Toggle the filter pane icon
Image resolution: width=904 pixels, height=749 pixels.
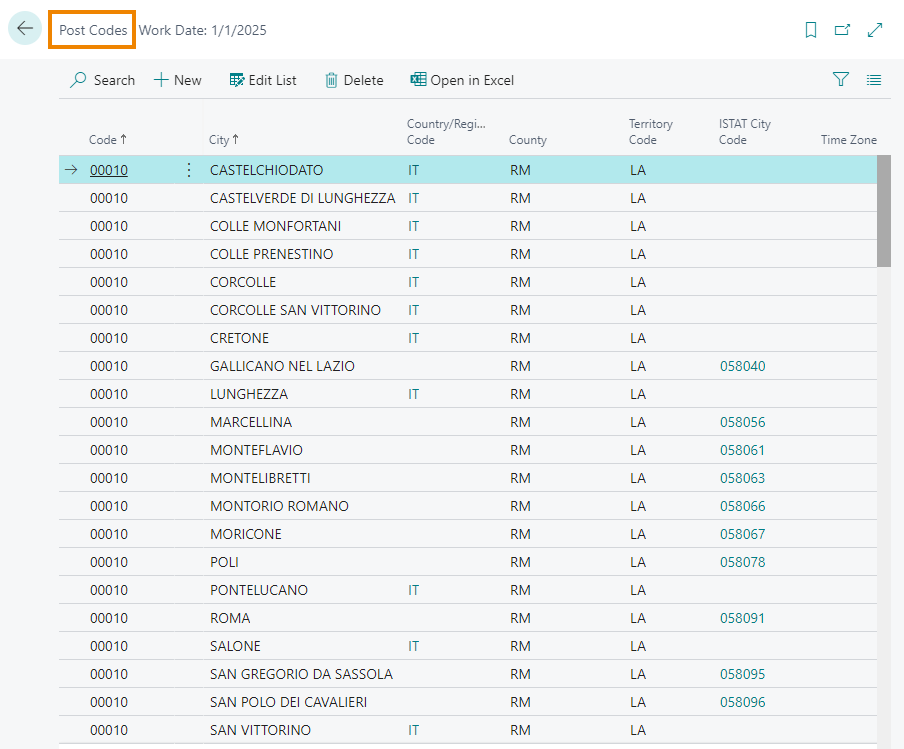coord(841,80)
